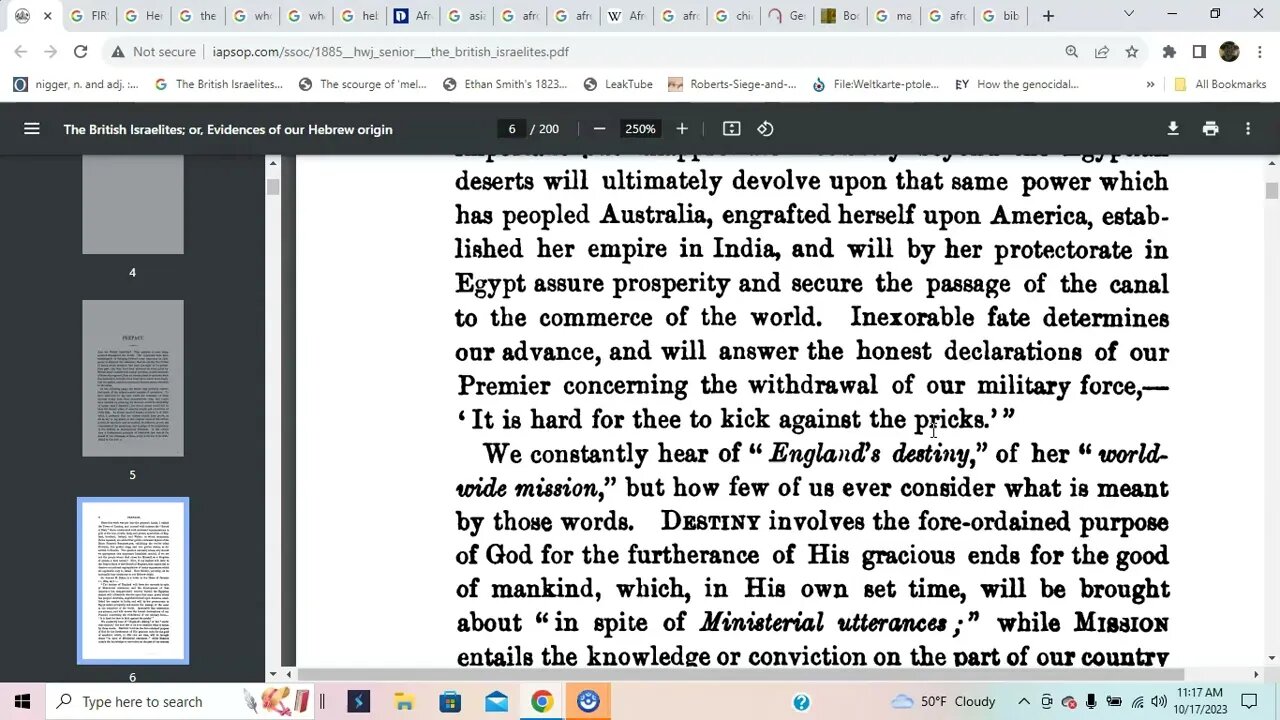
Task: Open Microsoft Store from taskbar
Action: coord(450,701)
